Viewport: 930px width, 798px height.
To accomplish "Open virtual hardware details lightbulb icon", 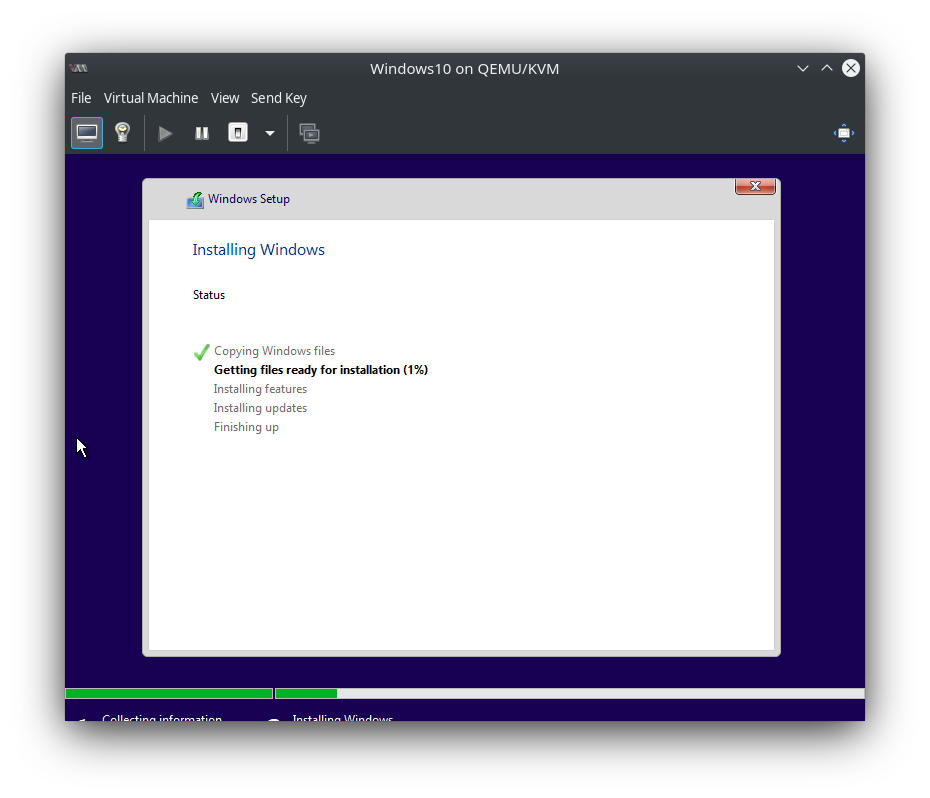I will click(x=123, y=133).
